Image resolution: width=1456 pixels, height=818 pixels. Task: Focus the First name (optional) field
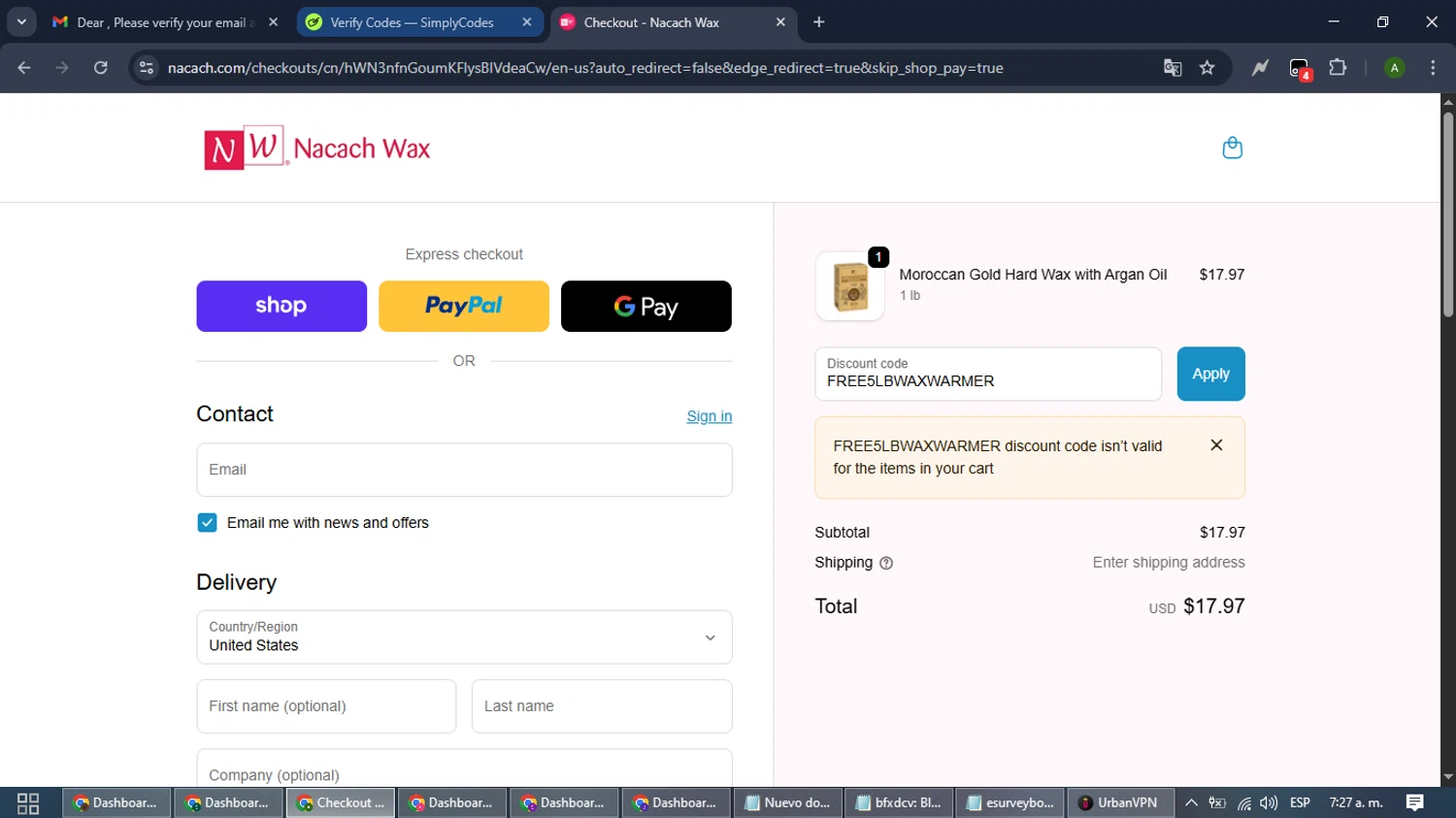tap(326, 706)
